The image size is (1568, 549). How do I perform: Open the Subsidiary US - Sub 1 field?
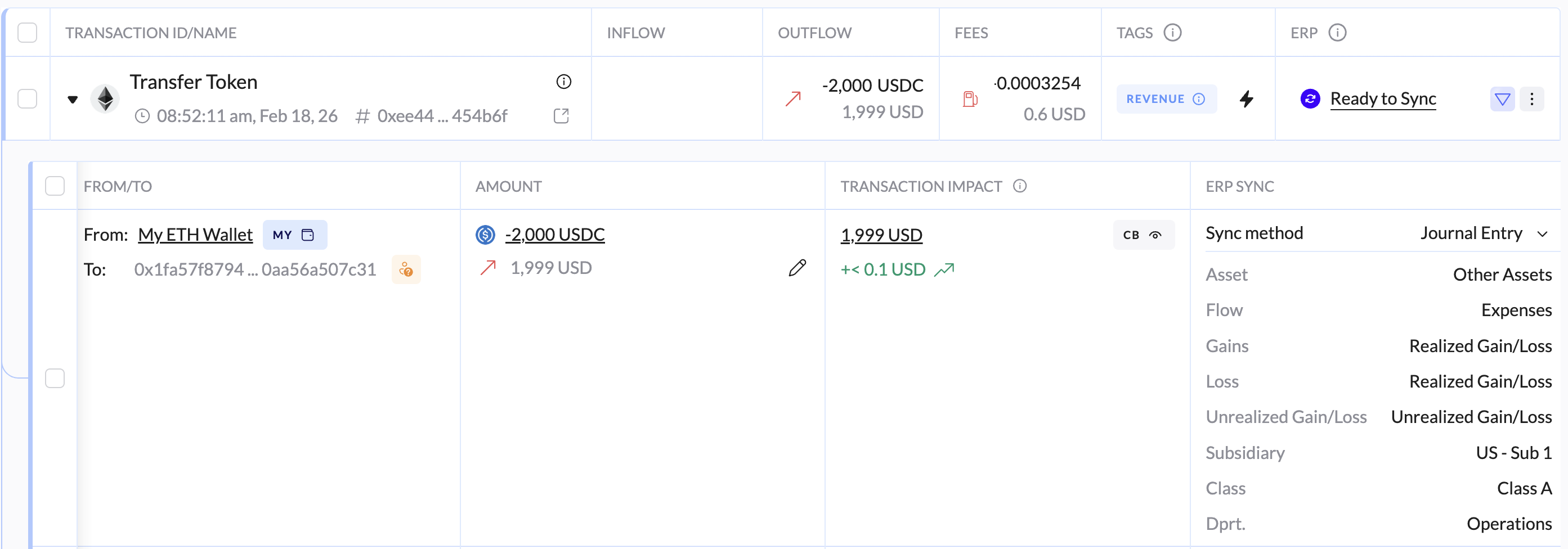(1513, 453)
